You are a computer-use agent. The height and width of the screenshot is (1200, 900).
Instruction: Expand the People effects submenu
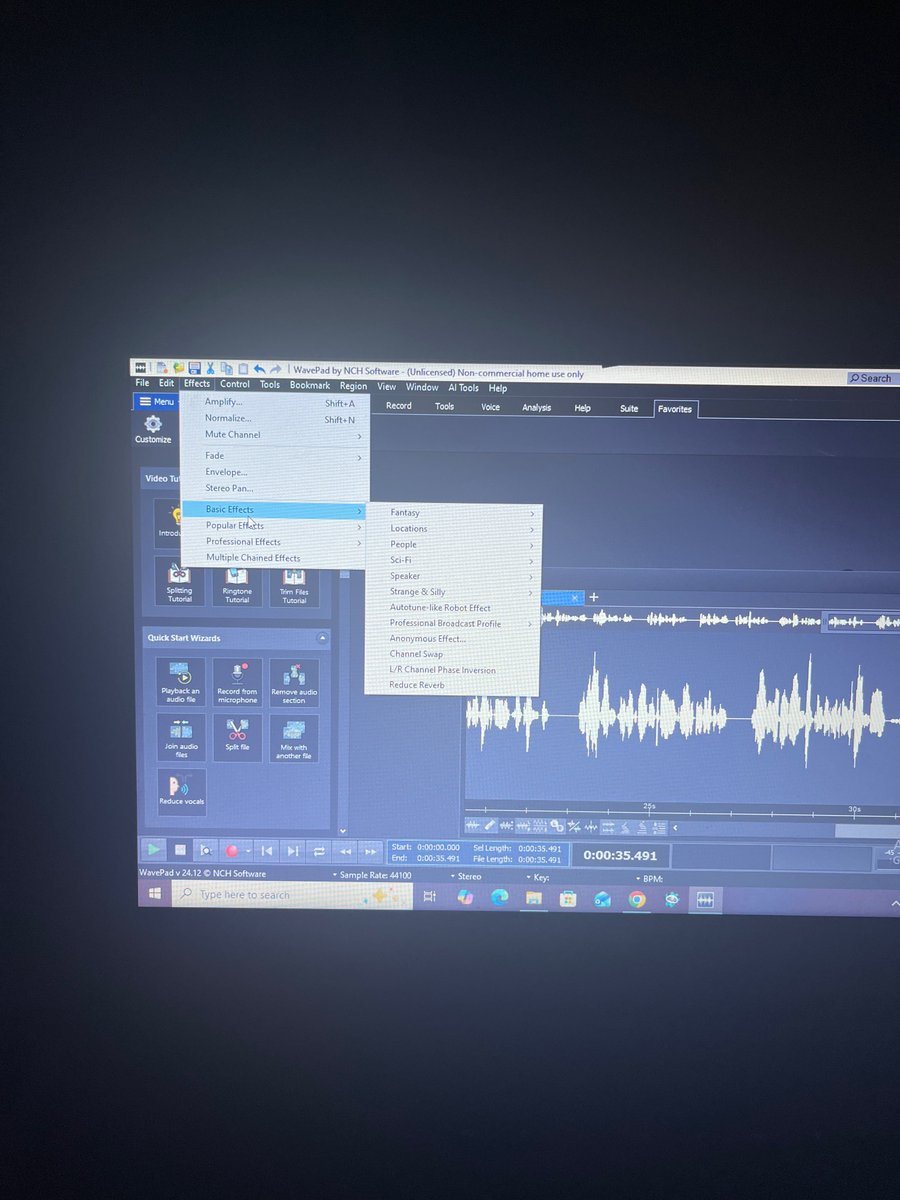453,545
